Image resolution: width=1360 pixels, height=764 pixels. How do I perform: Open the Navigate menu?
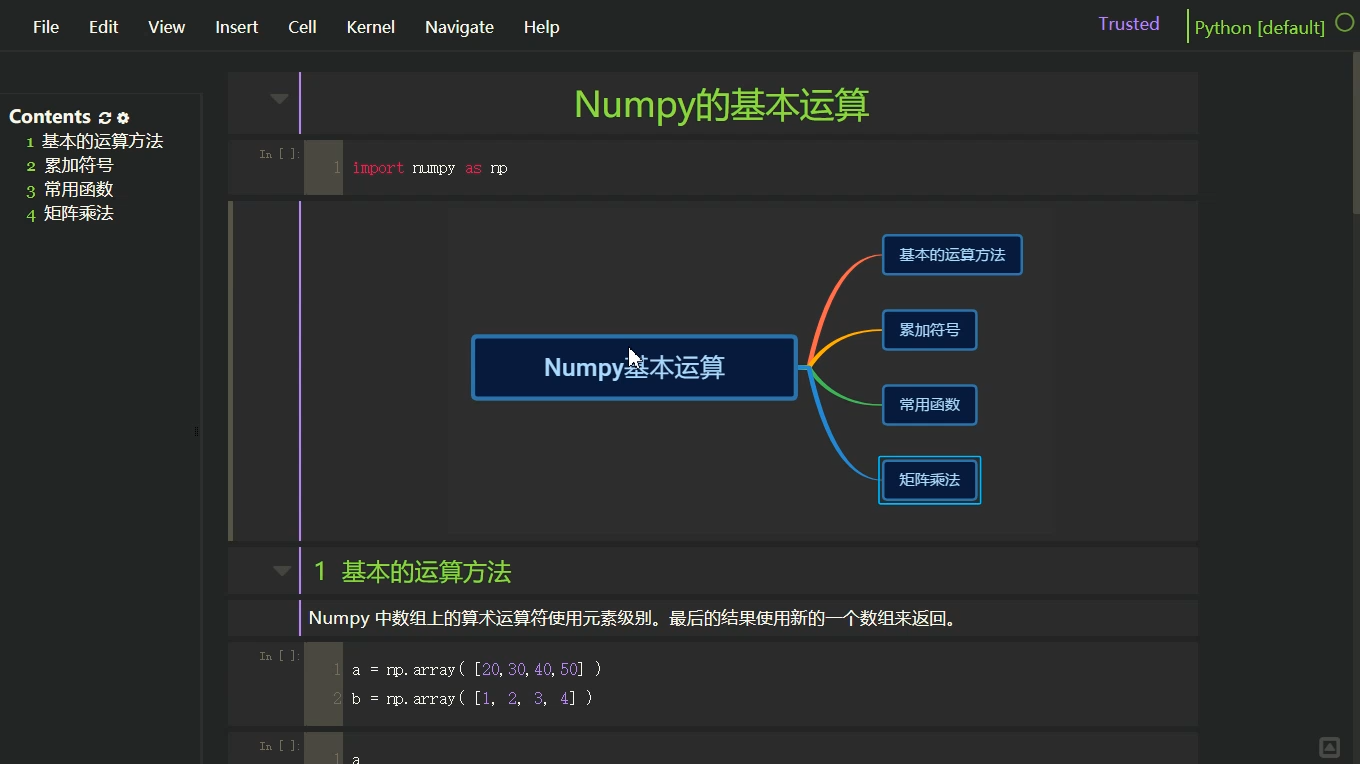(459, 27)
